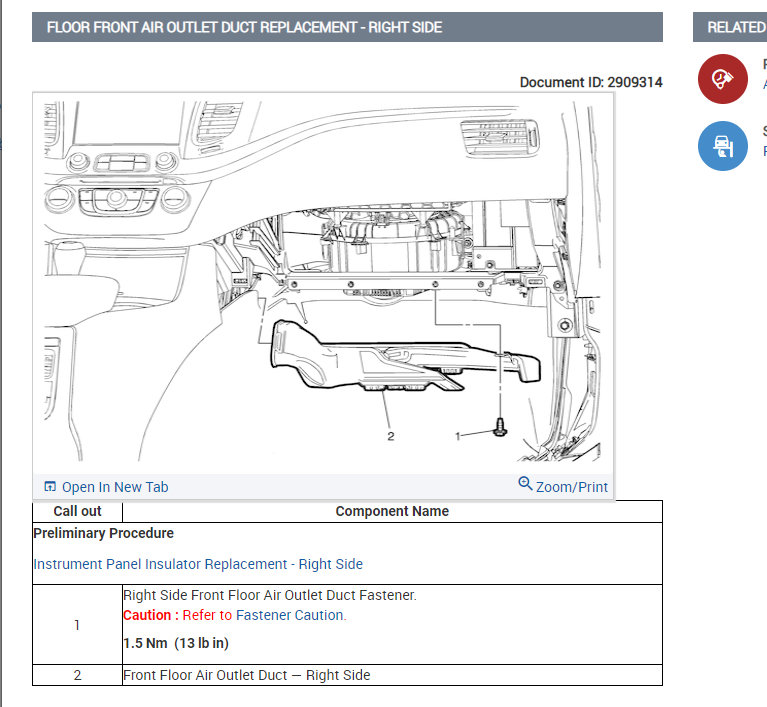Open the Fastener Caution link
The image size is (767, 707).
[x=290, y=615]
